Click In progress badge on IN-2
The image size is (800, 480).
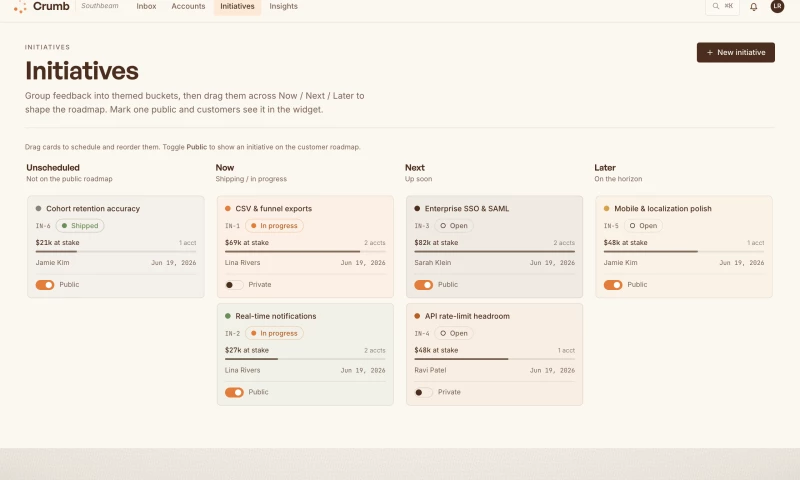274,333
